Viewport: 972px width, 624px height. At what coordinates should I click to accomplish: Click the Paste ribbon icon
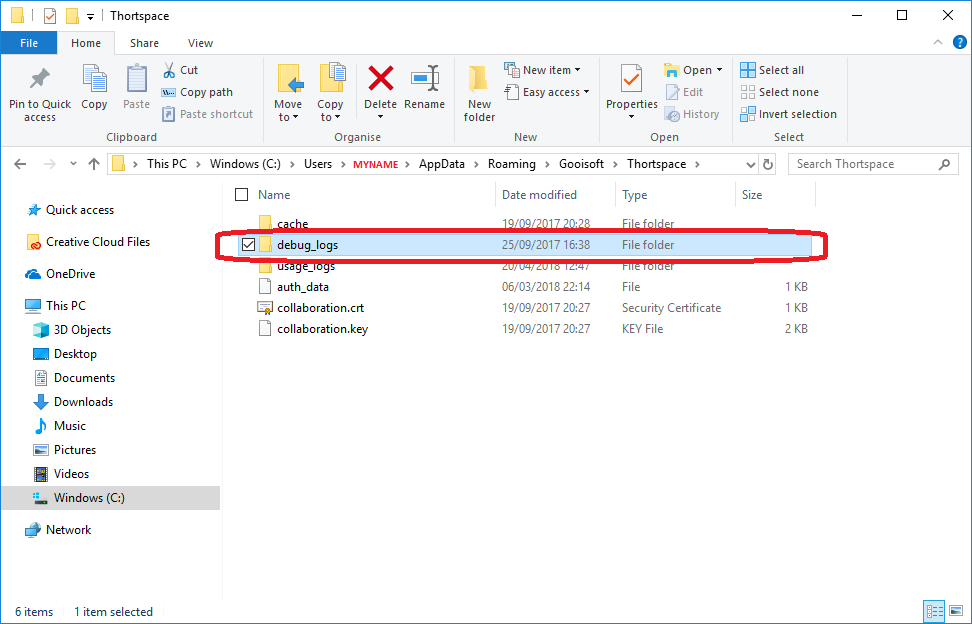[136, 79]
